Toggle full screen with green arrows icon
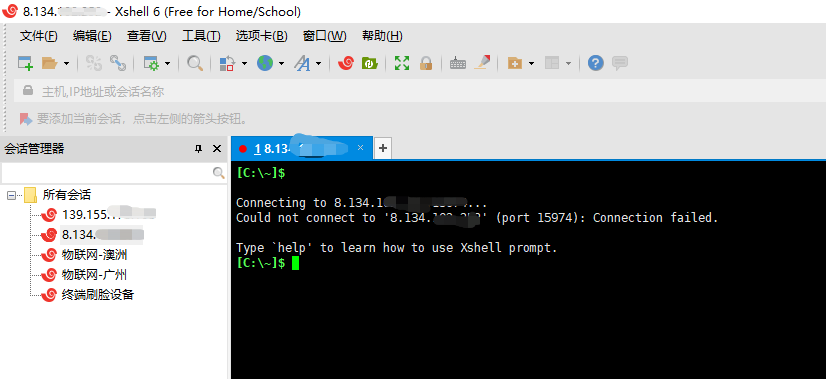The height and width of the screenshot is (379, 826). click(402, 64)
